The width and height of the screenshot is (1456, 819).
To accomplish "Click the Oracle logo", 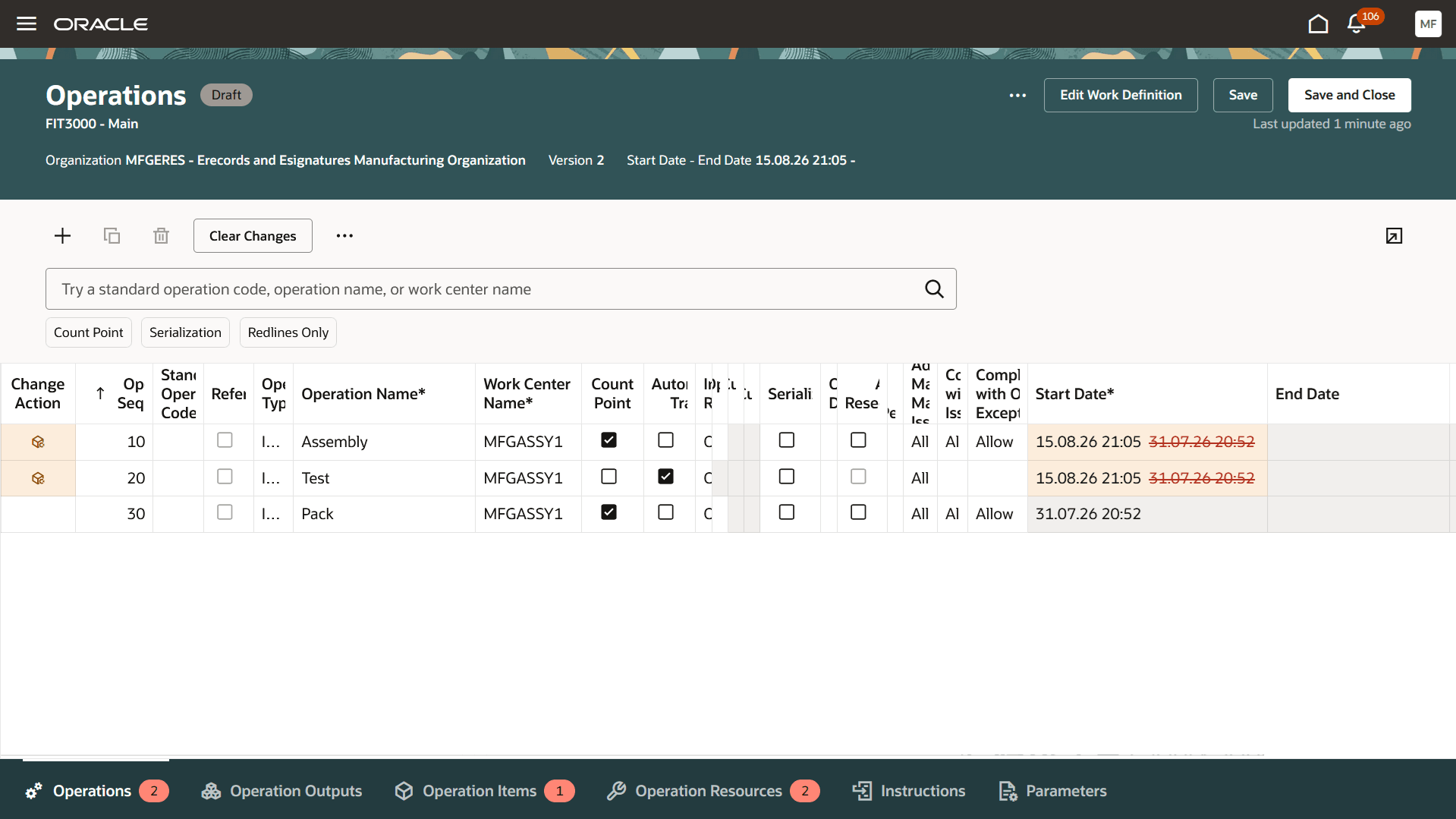I will pos(100,24).
